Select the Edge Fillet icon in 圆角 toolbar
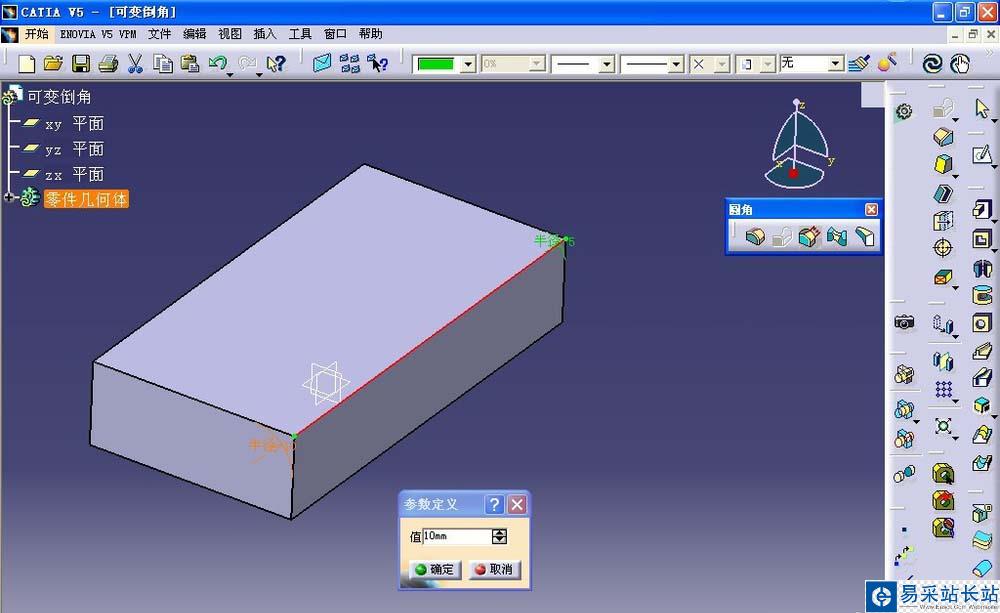This screenshot has width=1000, height=613. pos(755,237)
